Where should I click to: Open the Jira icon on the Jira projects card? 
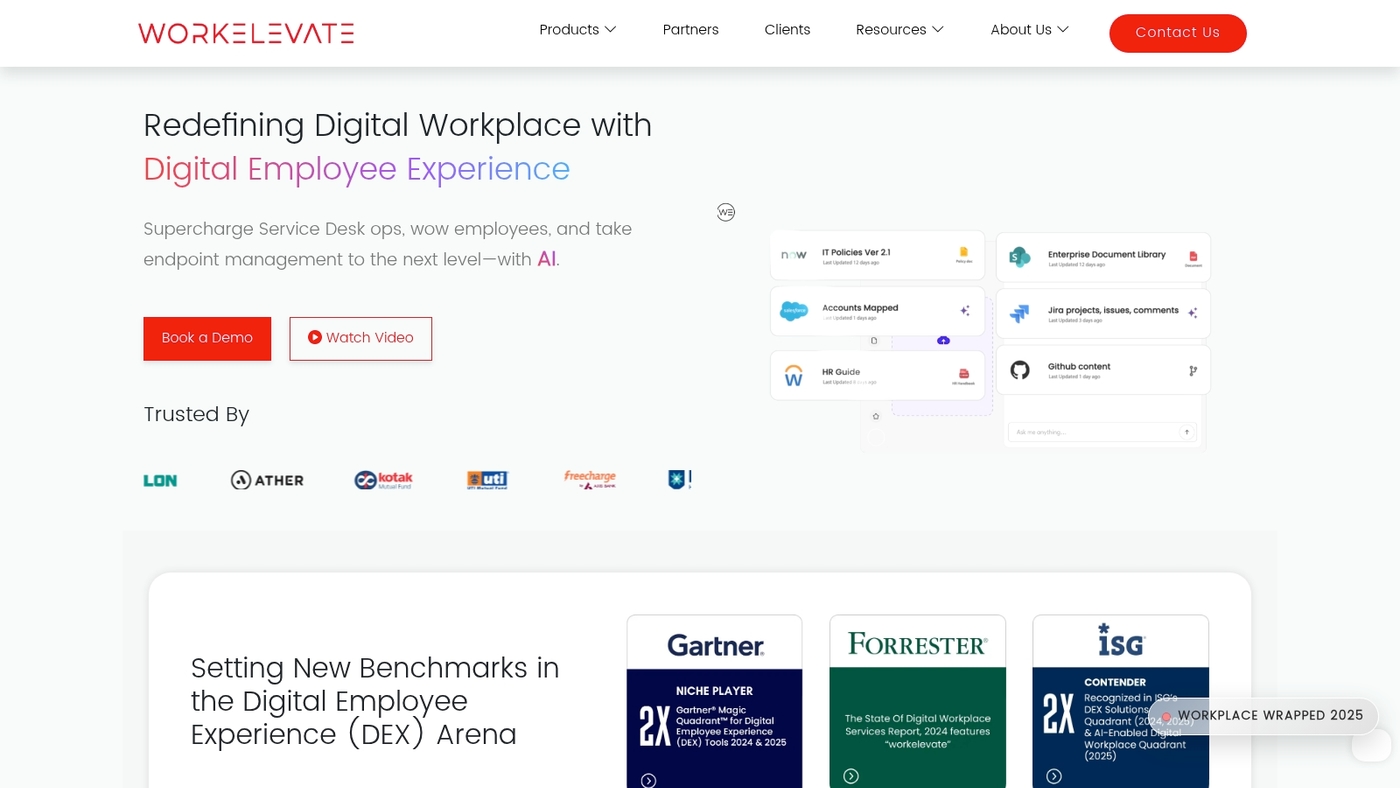[x=1021, y=313]
